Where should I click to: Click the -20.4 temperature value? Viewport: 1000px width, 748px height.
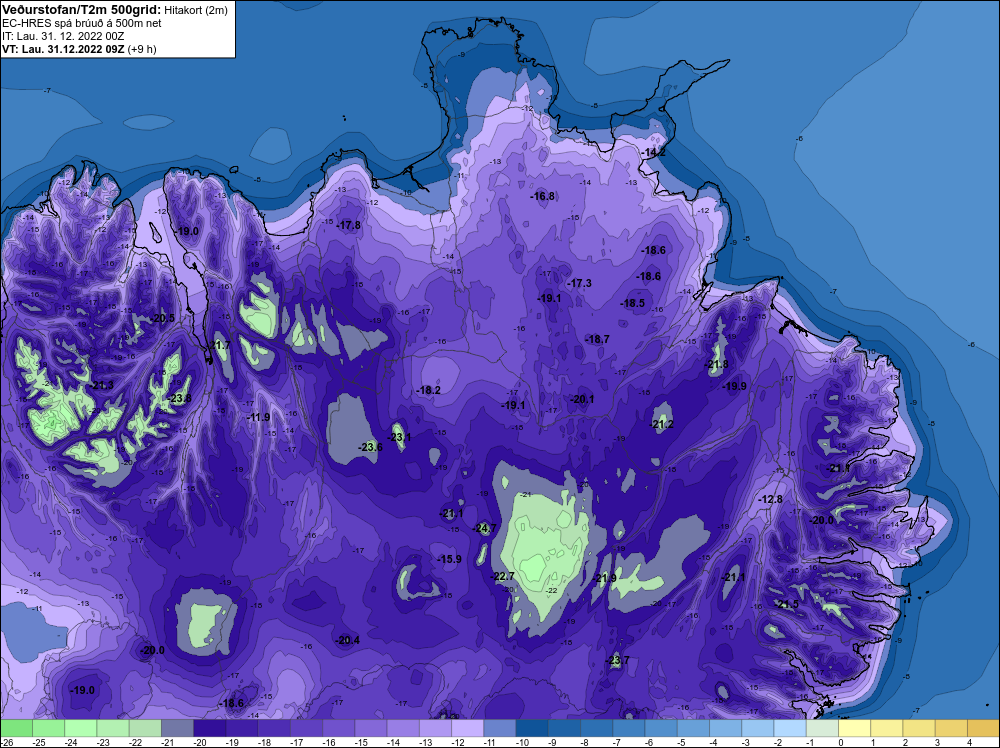coord(348,640)
